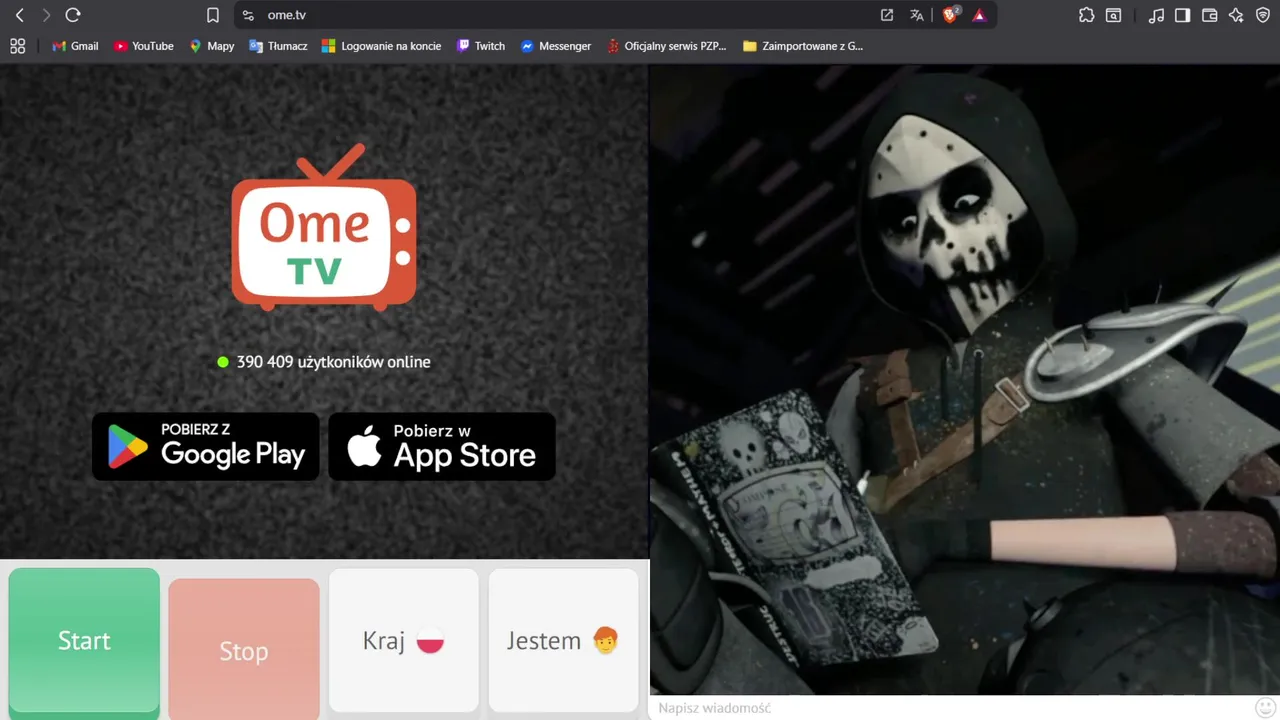
Task: Open the Brave Wallet icon
Action: pos(1210,15)
